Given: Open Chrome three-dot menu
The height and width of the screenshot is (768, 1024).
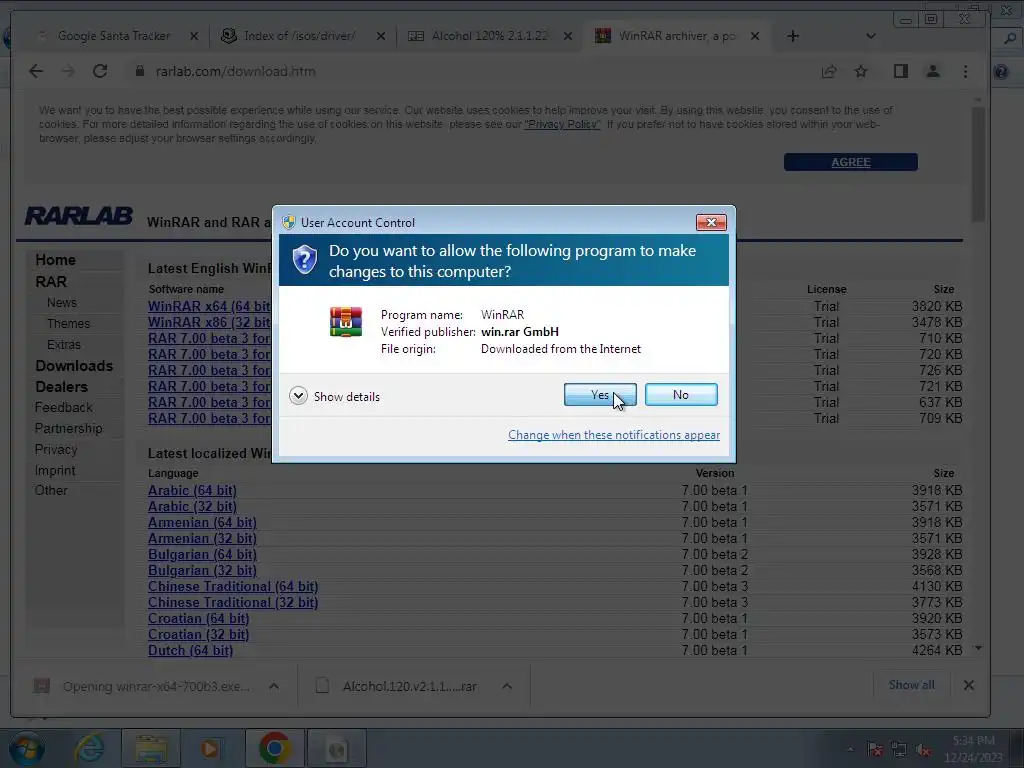Looking at the screenshot, I should 965,71.
